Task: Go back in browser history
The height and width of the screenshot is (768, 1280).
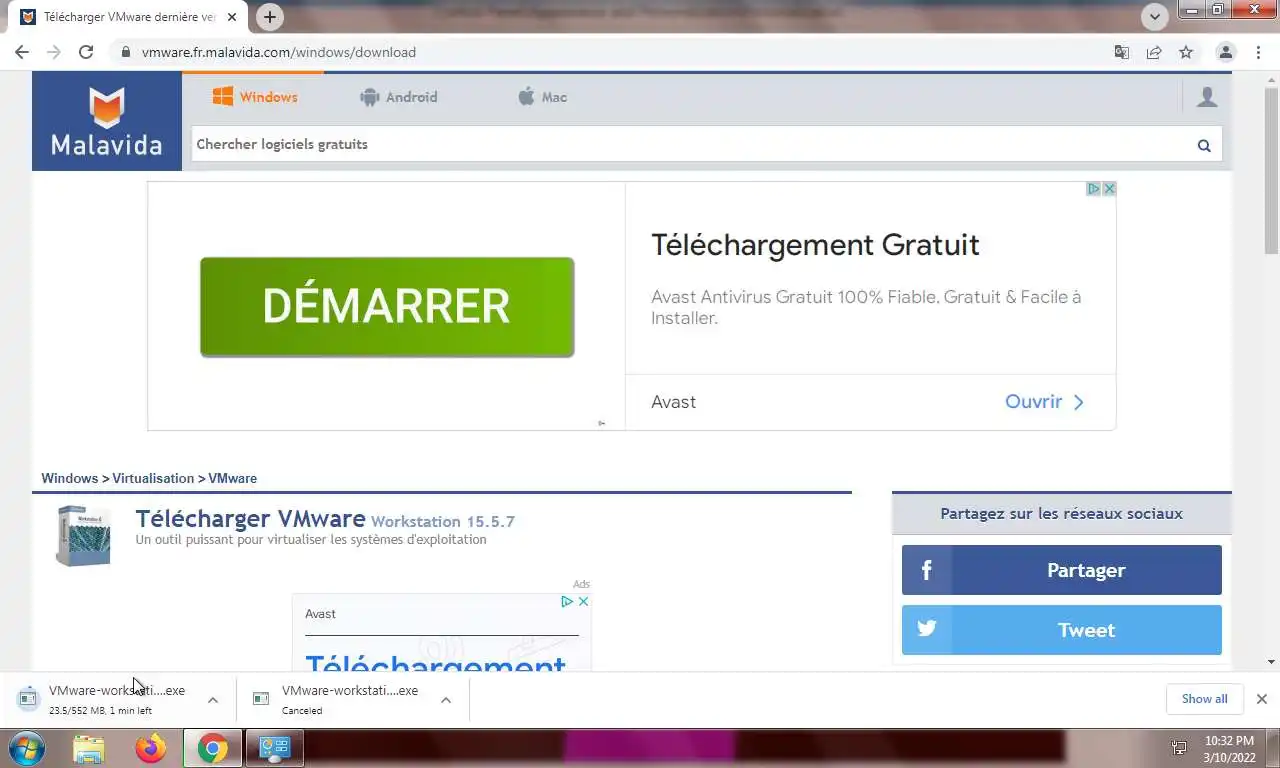Action: [x=22, y=52]
